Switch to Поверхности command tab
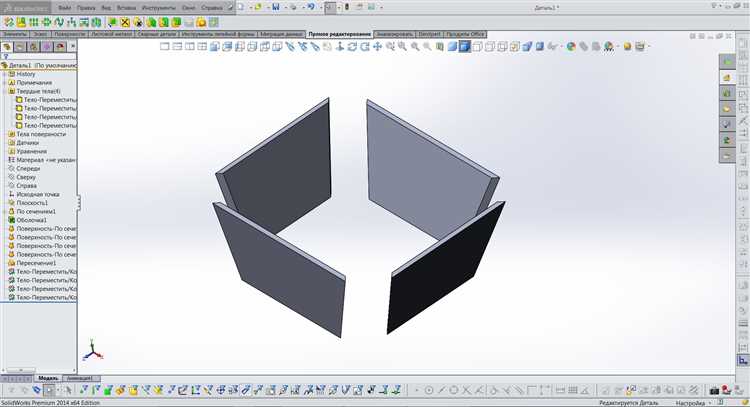The height and width of the screenshot is (407, 750). 69,34
